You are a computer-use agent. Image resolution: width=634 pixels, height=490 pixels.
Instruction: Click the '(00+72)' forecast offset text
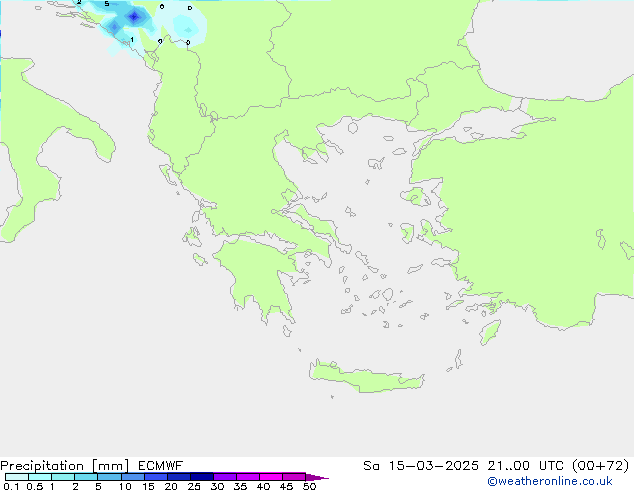(x=601, y=466)
